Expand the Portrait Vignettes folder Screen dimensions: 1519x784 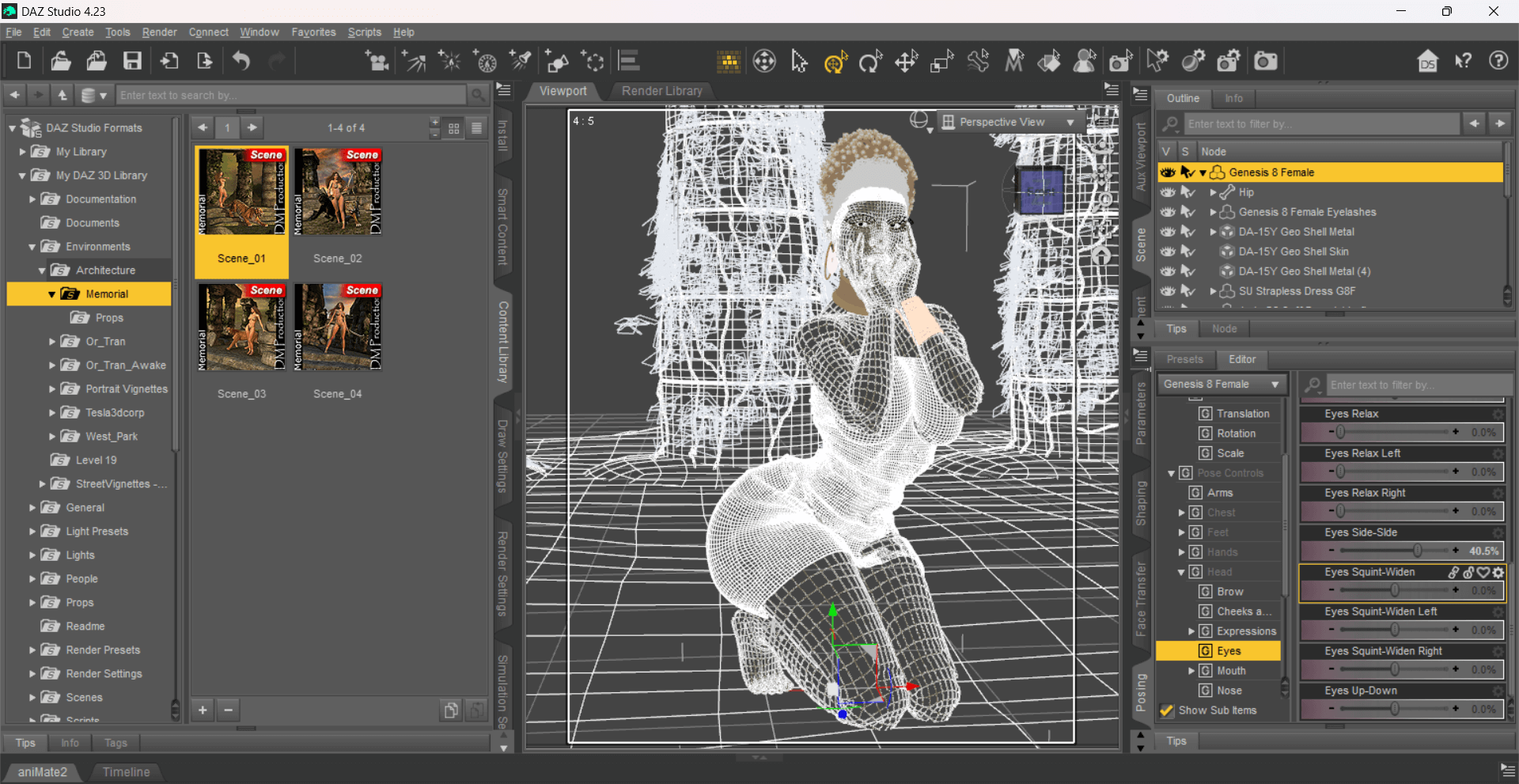pyautogui.click(x=52, y=389)
